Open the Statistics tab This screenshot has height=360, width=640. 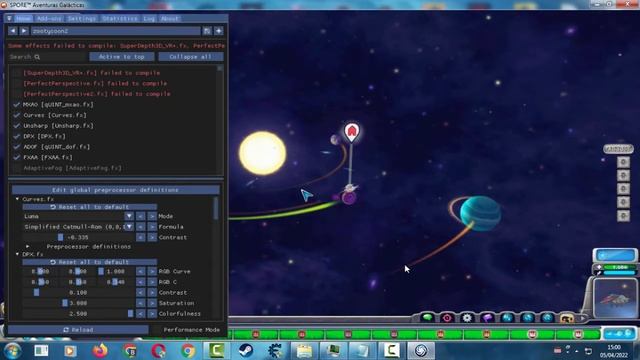pos(120,18)
